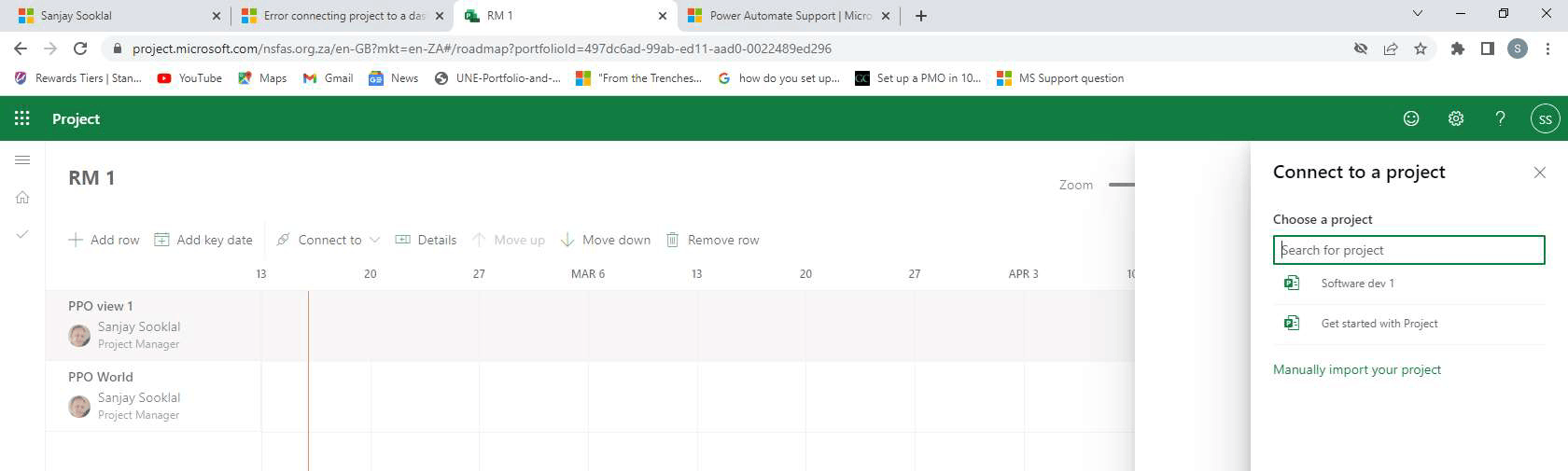Open the UNE-Portfolio-and bookmark
The image size is (1568, 471).
[497, 78]
